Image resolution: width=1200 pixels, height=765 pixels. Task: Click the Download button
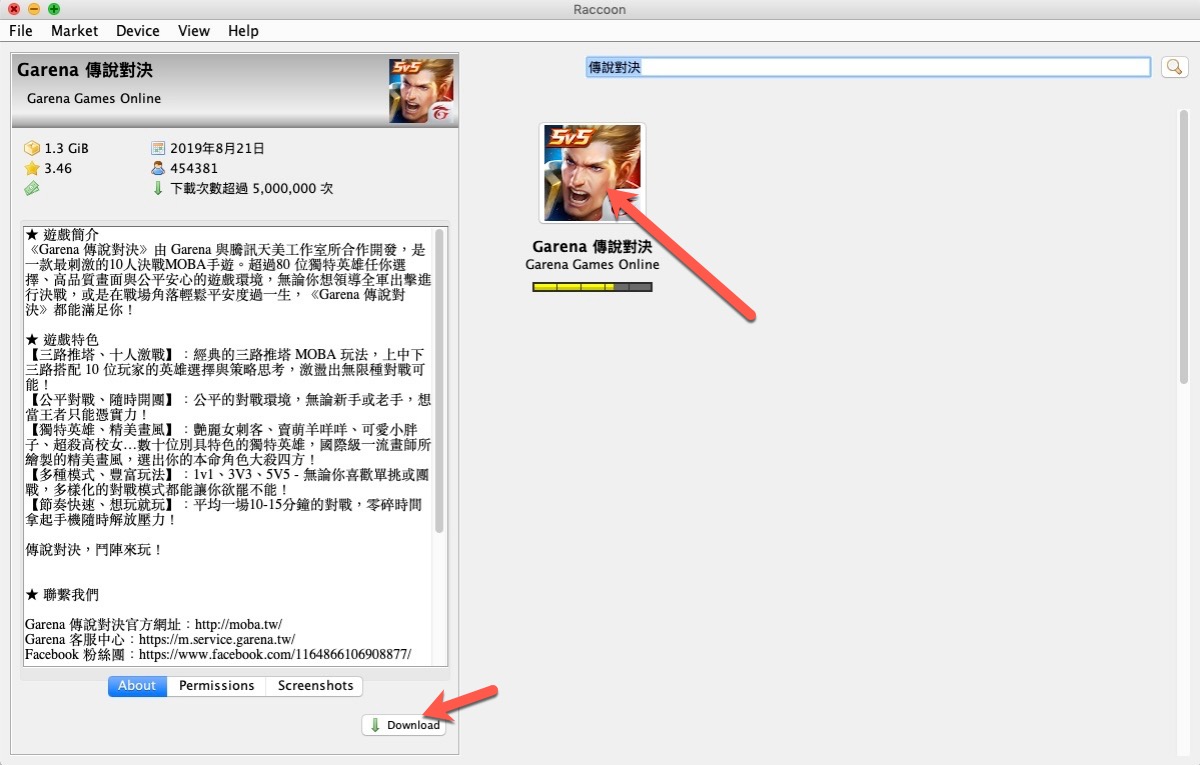pos(404,725)
